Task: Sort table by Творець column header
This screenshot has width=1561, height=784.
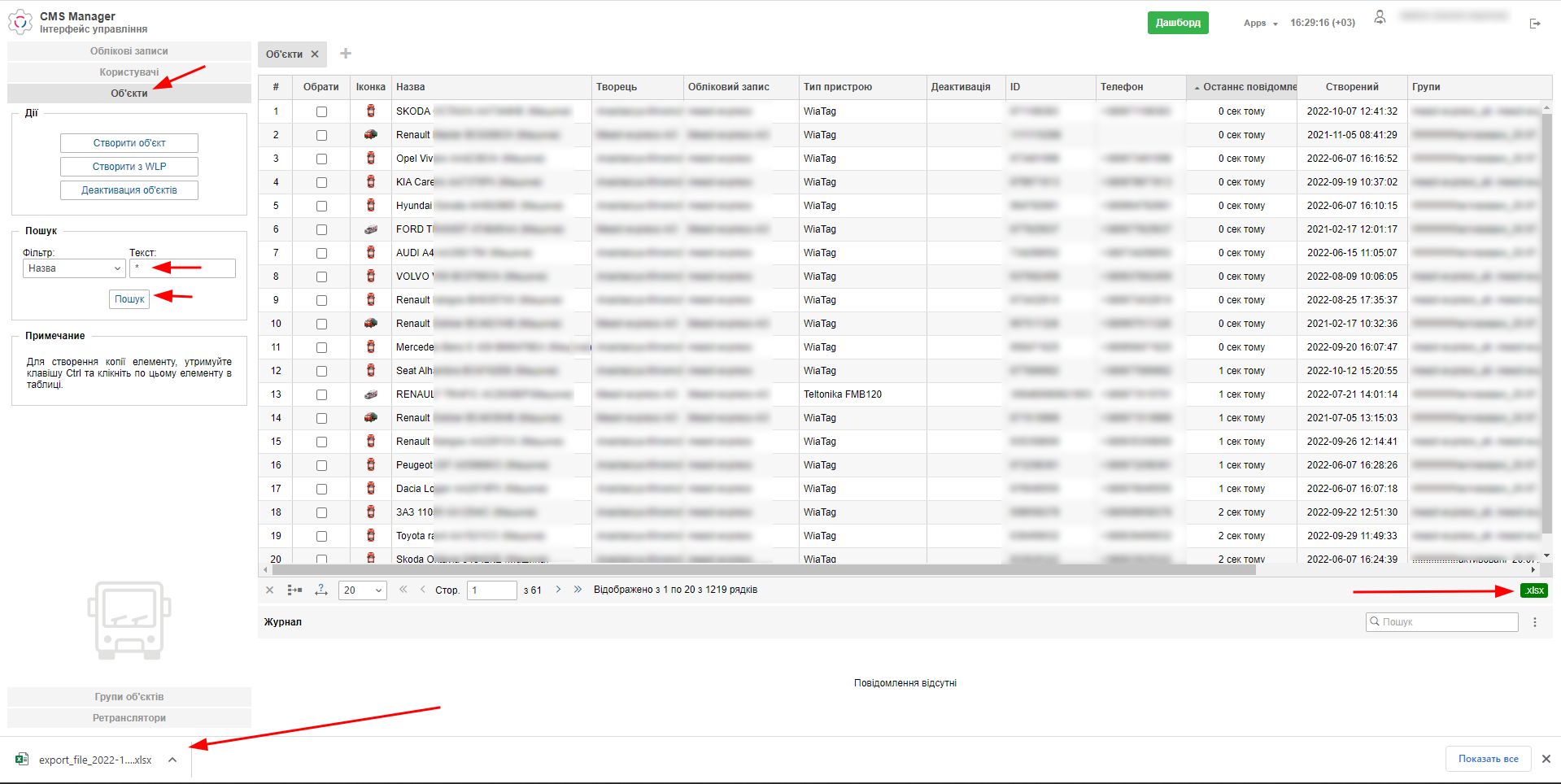Action: [638, 87]
